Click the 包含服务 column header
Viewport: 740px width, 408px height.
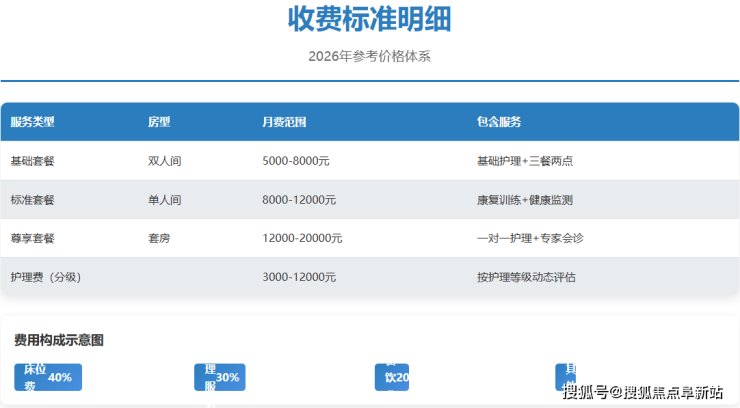[x=499, y=122]
